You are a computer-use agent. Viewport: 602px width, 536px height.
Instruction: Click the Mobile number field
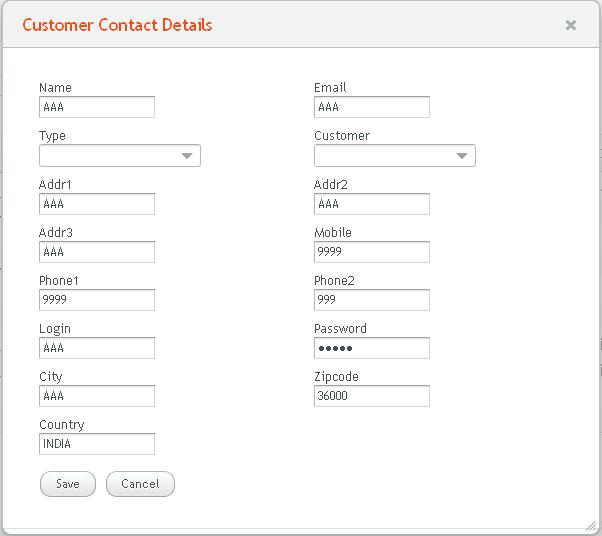pos(372,252)
